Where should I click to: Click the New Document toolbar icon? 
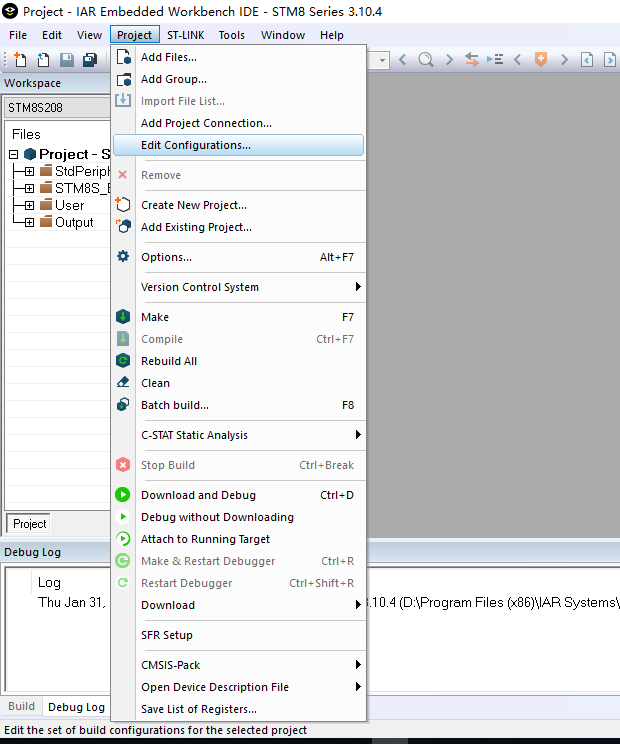20,60
